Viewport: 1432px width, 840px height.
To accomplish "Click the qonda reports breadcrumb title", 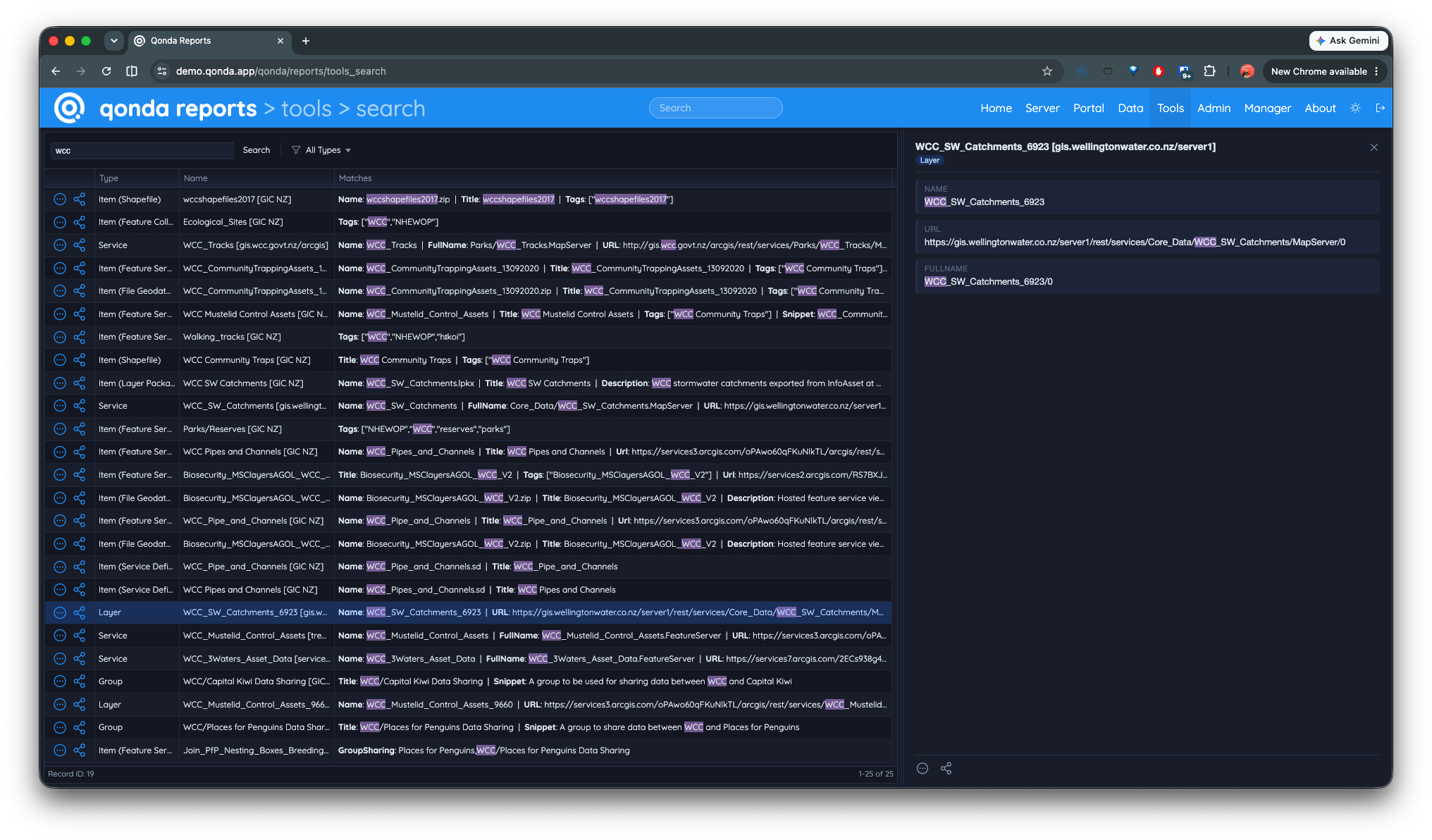I will [x=178, y=109].
